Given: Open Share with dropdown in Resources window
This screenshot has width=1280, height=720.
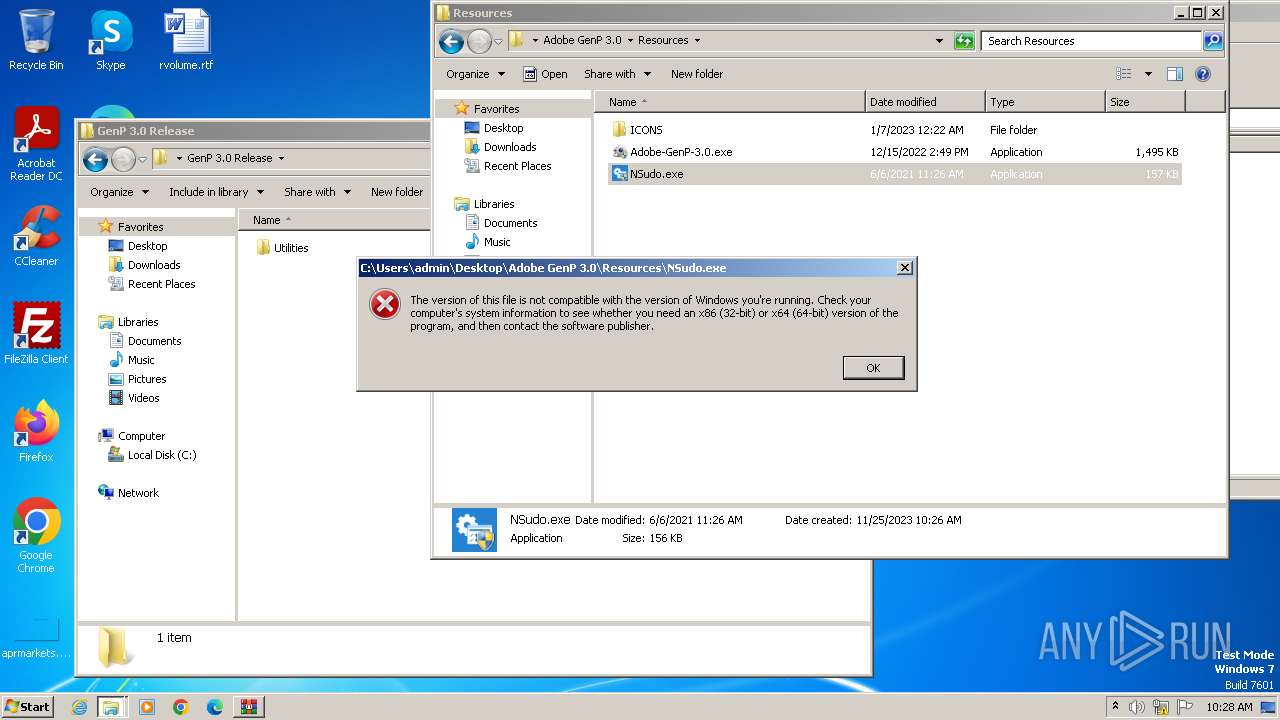Looking at the screenshot, I should tap(617, 74).
